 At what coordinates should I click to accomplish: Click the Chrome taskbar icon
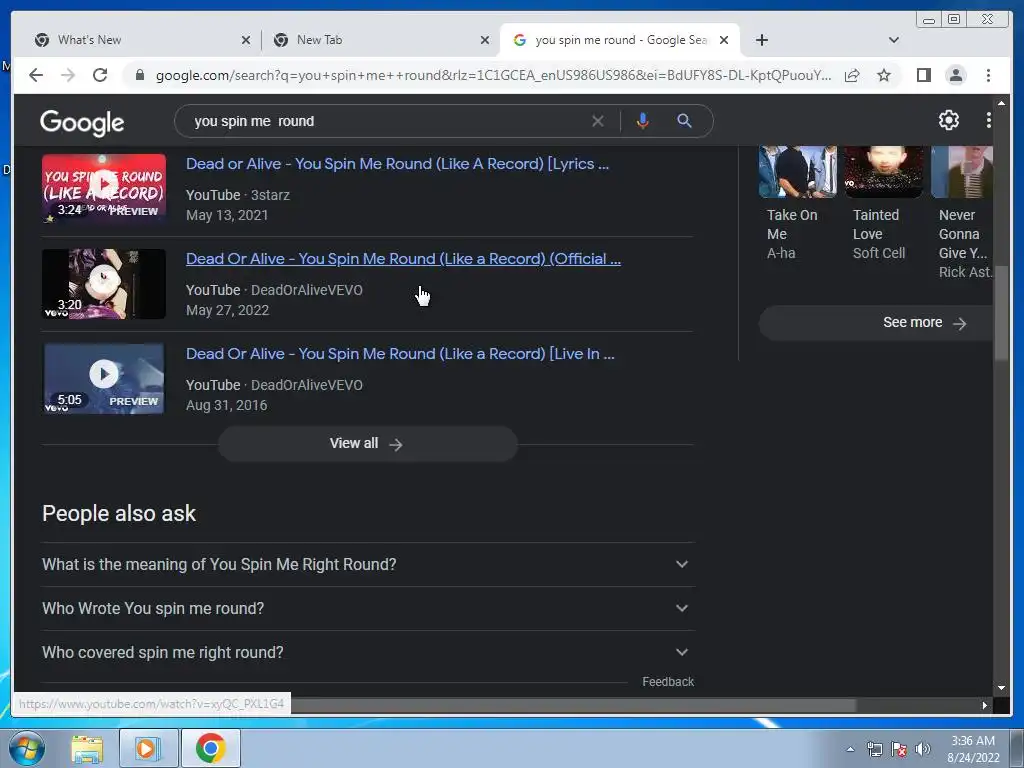point(210,748)
